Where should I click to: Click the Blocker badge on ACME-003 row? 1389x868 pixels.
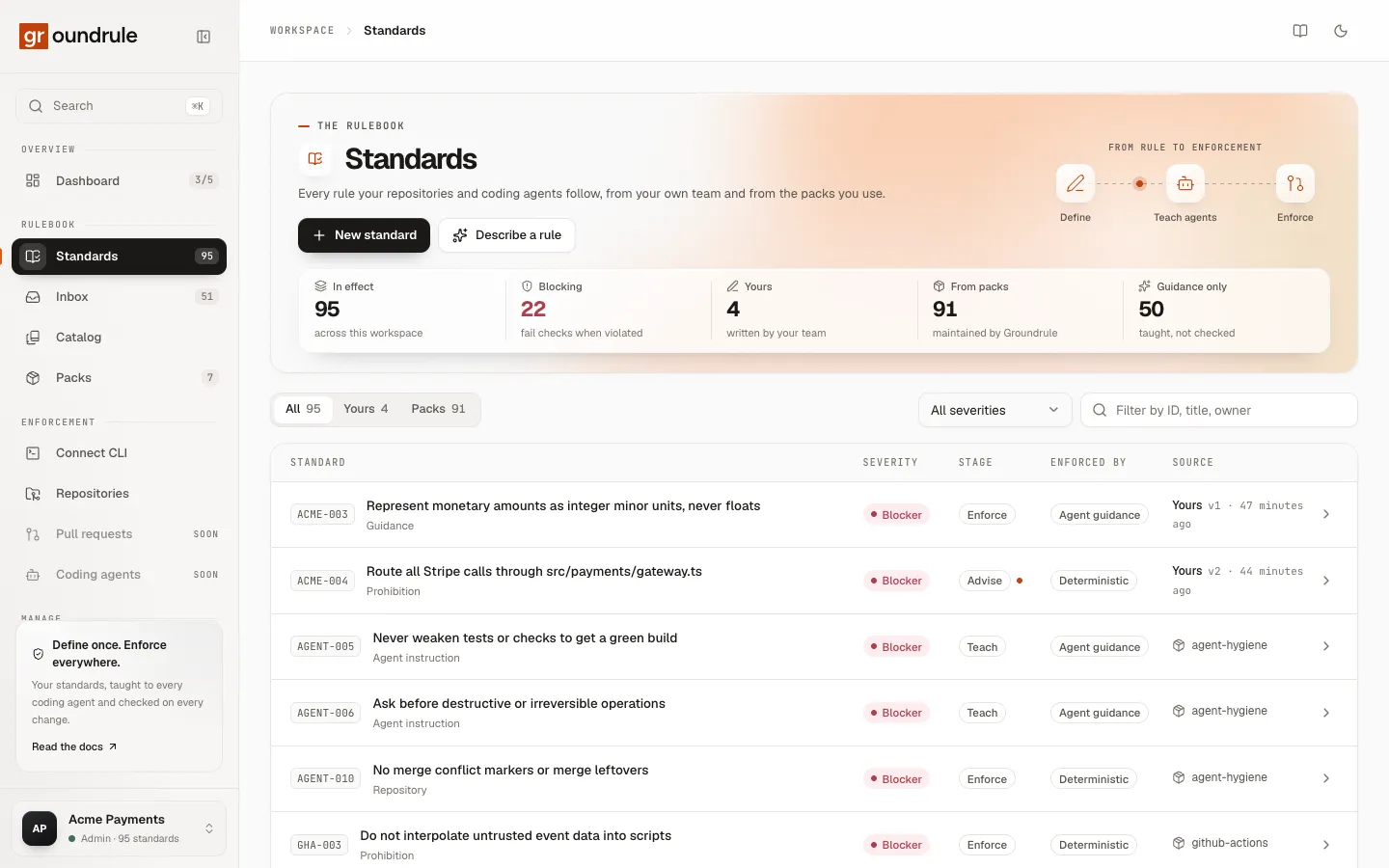(896, 515)
